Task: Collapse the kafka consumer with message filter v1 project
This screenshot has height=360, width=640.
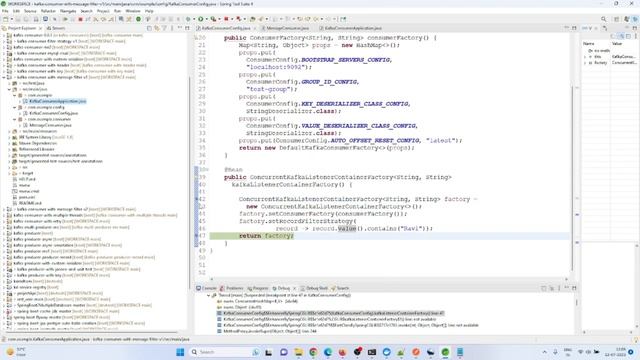Action: pyautogui.click(x=4, y=77)
